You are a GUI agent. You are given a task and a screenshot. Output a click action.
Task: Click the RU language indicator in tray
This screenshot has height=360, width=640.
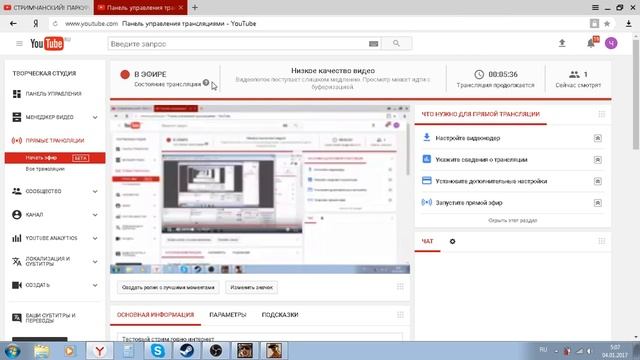point(543,350)
